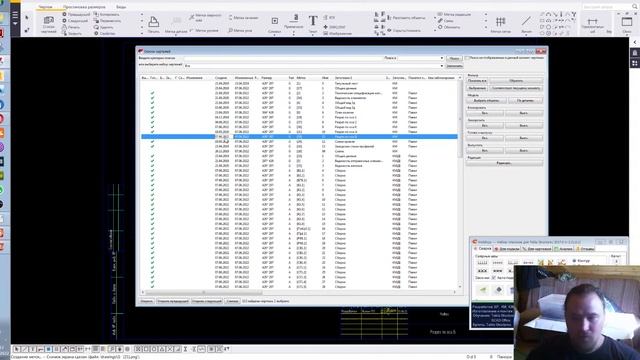Open the Линии сетки grid tool
The width and height of the screenshot is (640, 360).
click(x=500, y=24)
